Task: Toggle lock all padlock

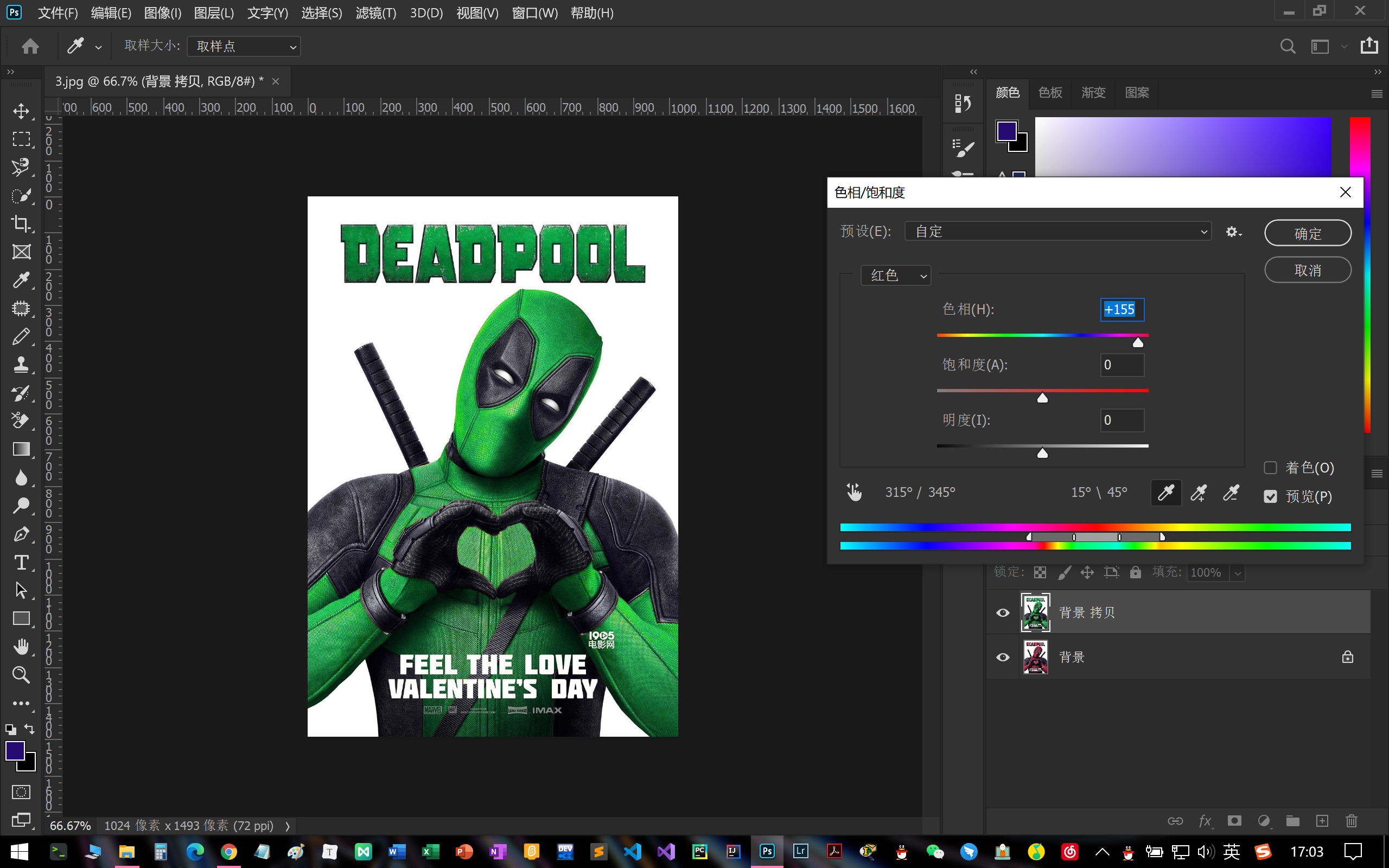Action: [x=1135, y=572]
